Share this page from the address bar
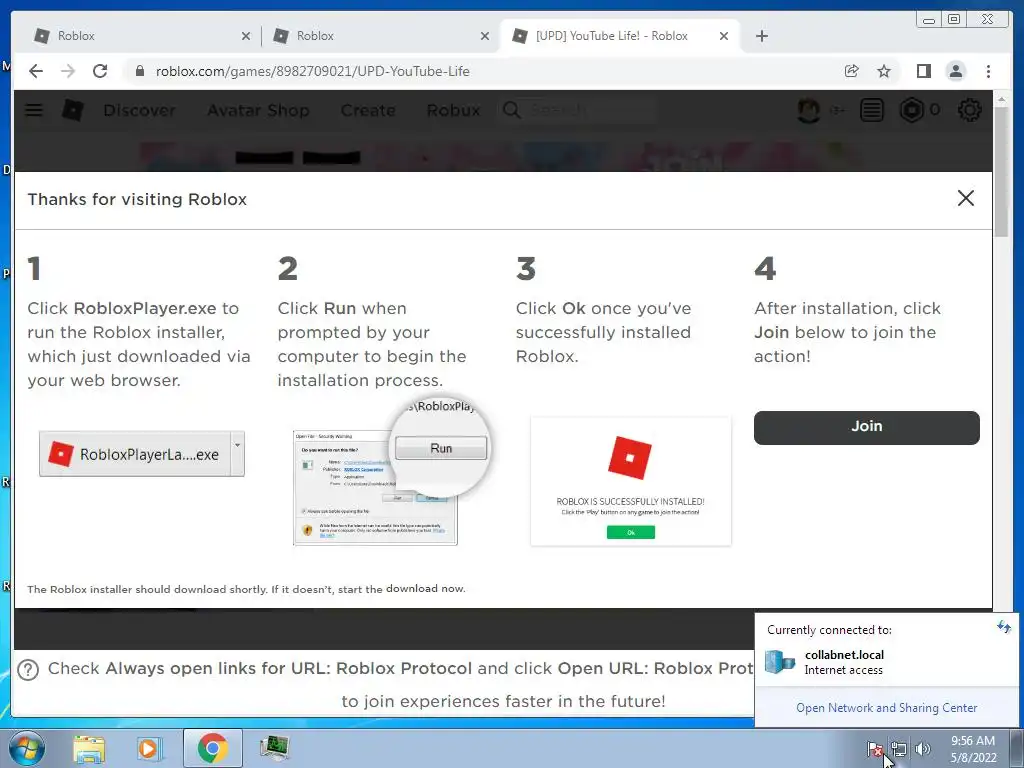The width and height of the screenshot is (1024, 768). tap(852, 71)
